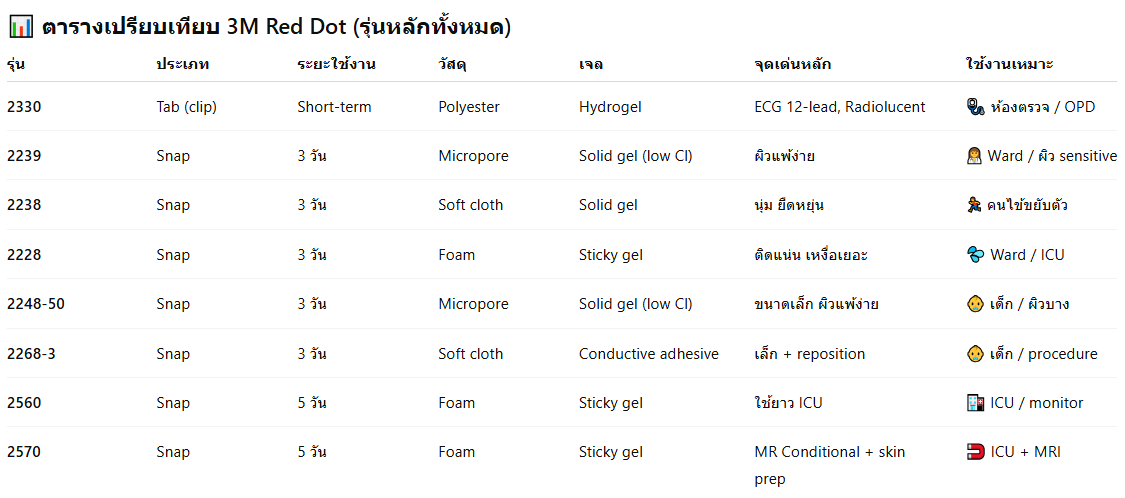Click the stethoscope icon in the 2330 row
Screen dimensions: 1125x498
coord(975,107)
